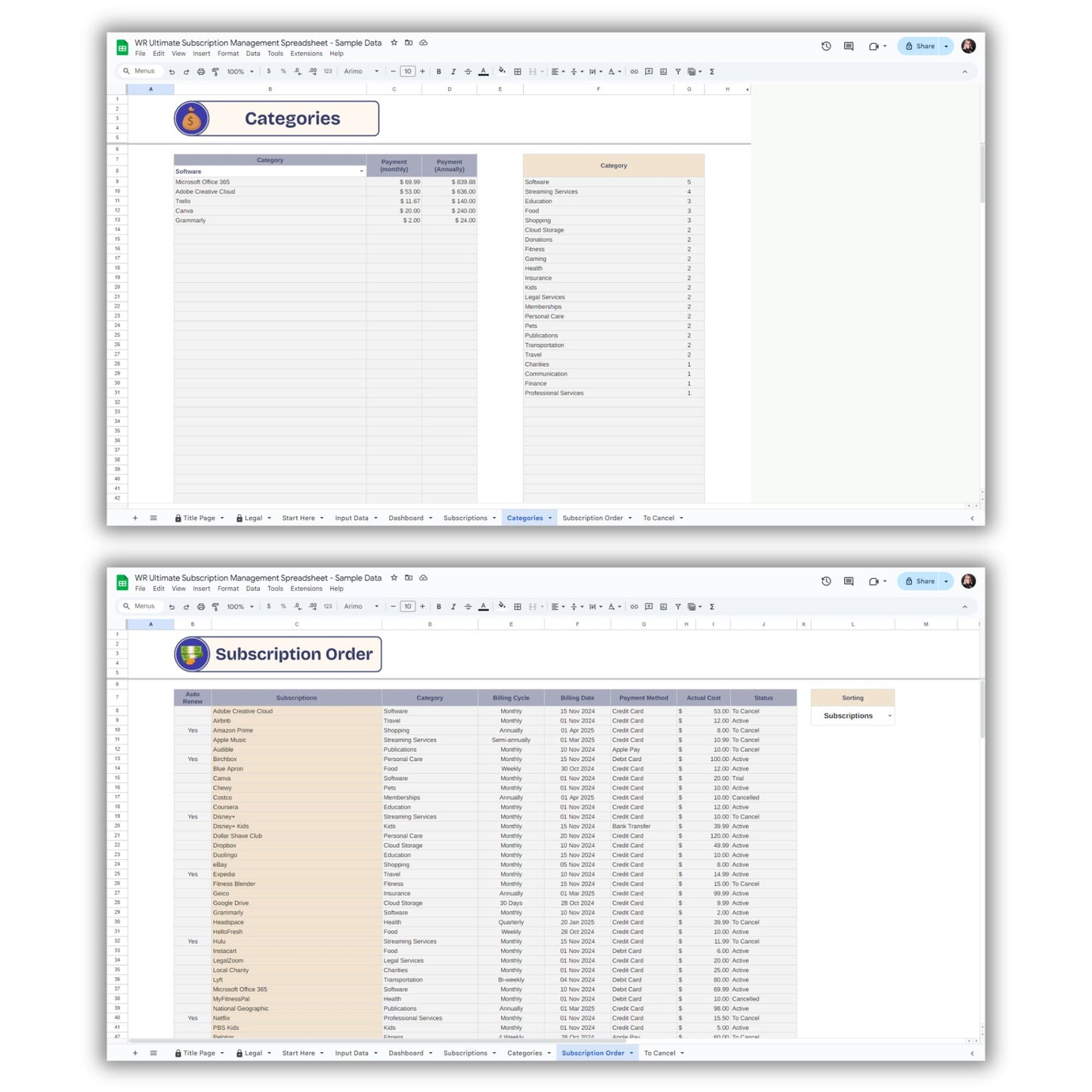Open the Extensions menu in the Subscription Order window
Viewport: 1092px width, 1092px height.
[306, 589]
